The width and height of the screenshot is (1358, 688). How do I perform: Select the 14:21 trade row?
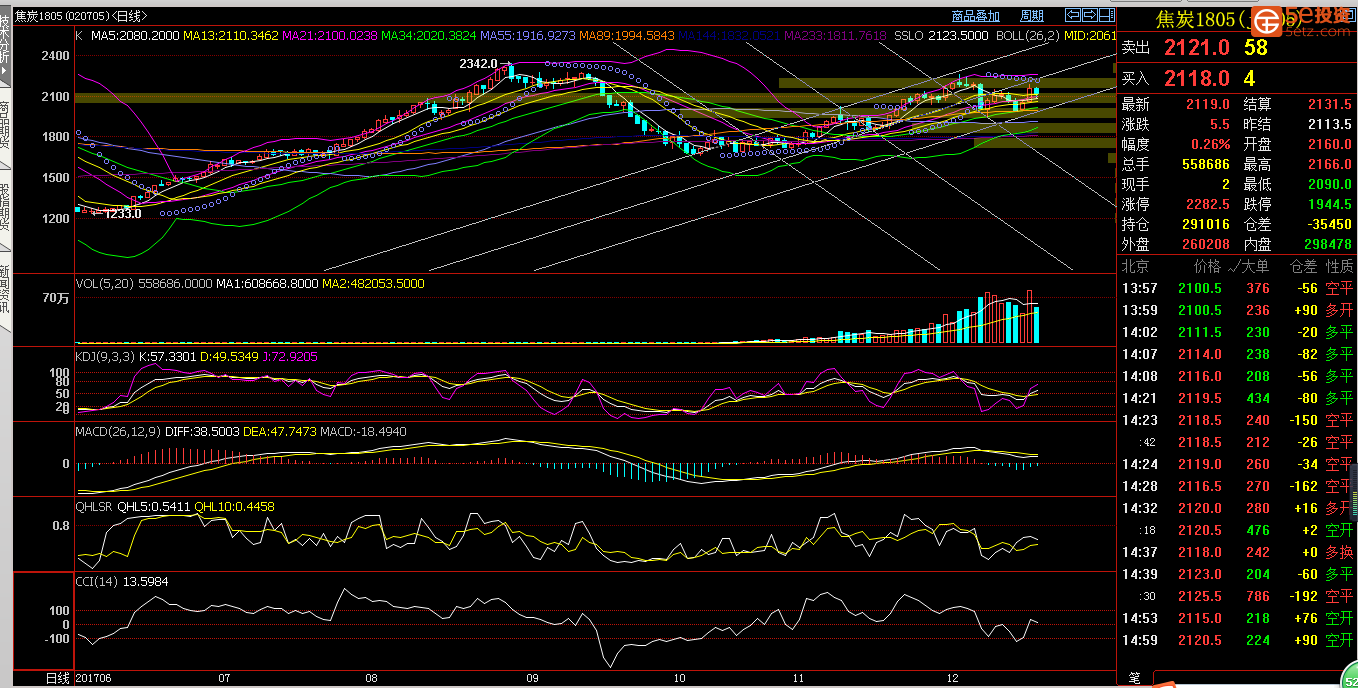[1237, 398]
